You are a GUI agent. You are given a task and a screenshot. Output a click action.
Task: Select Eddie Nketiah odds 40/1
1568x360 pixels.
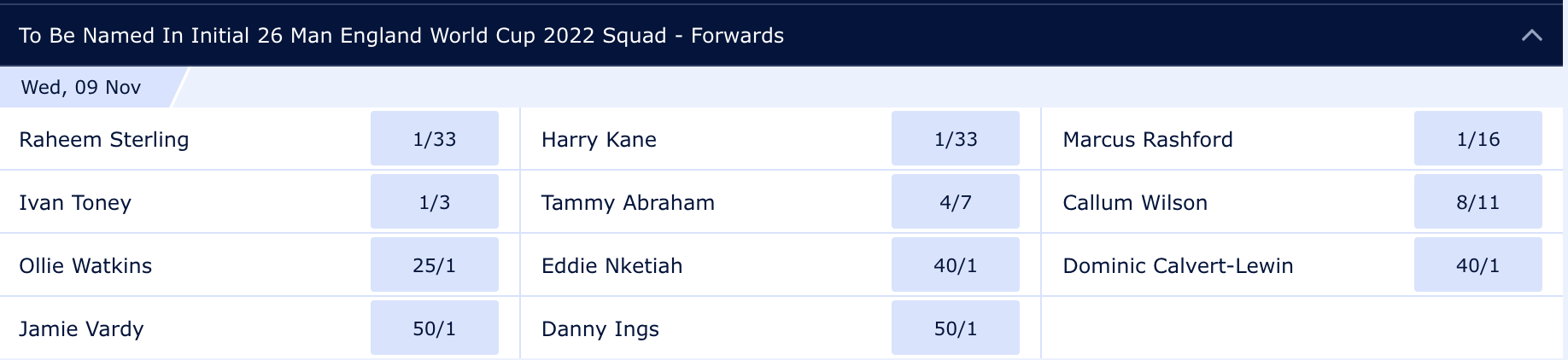[x=956, y=265]
